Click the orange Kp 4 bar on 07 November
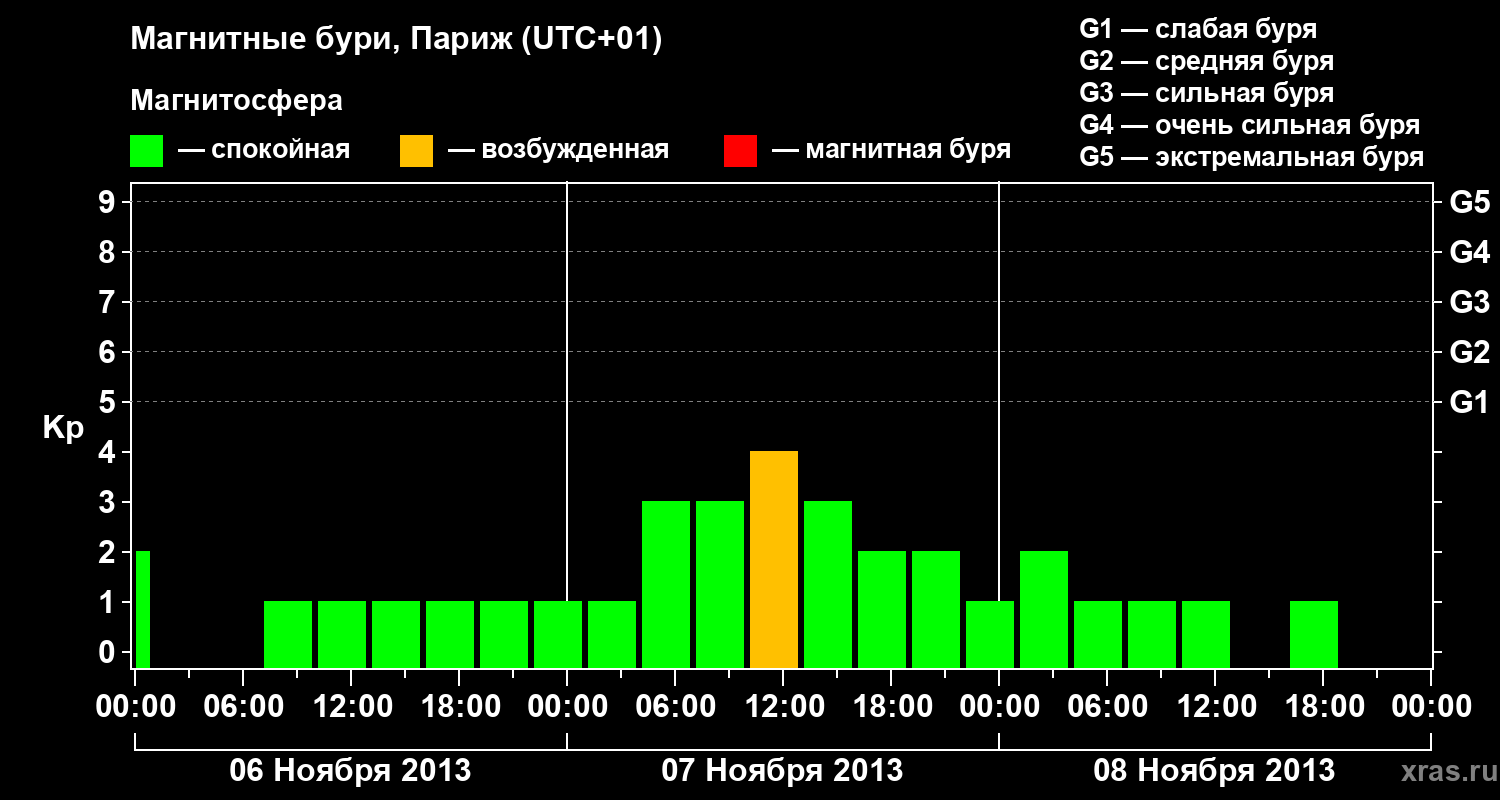Image resolution: width=1500 pixels, height=800 pixels. (774, 560)
